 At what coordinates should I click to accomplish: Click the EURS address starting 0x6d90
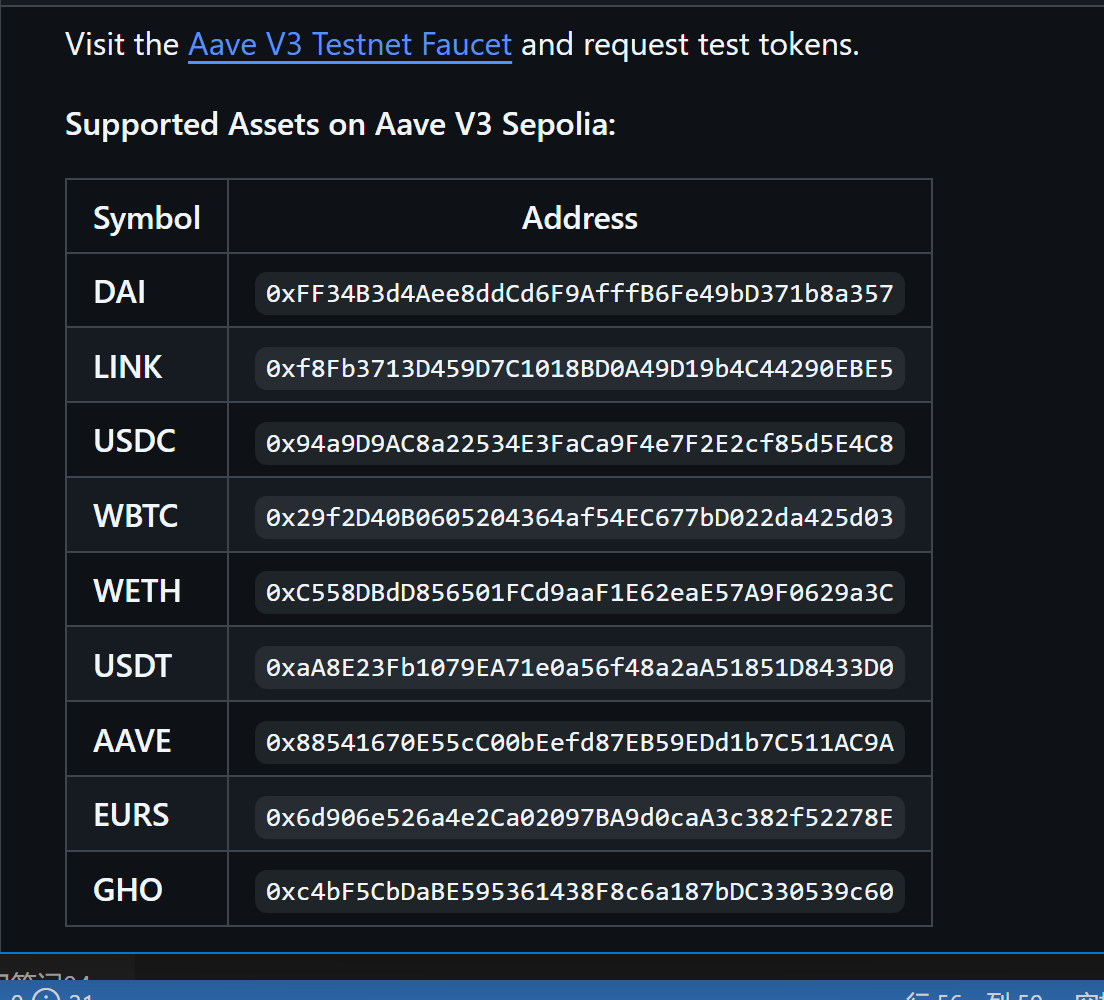point(579,816)
